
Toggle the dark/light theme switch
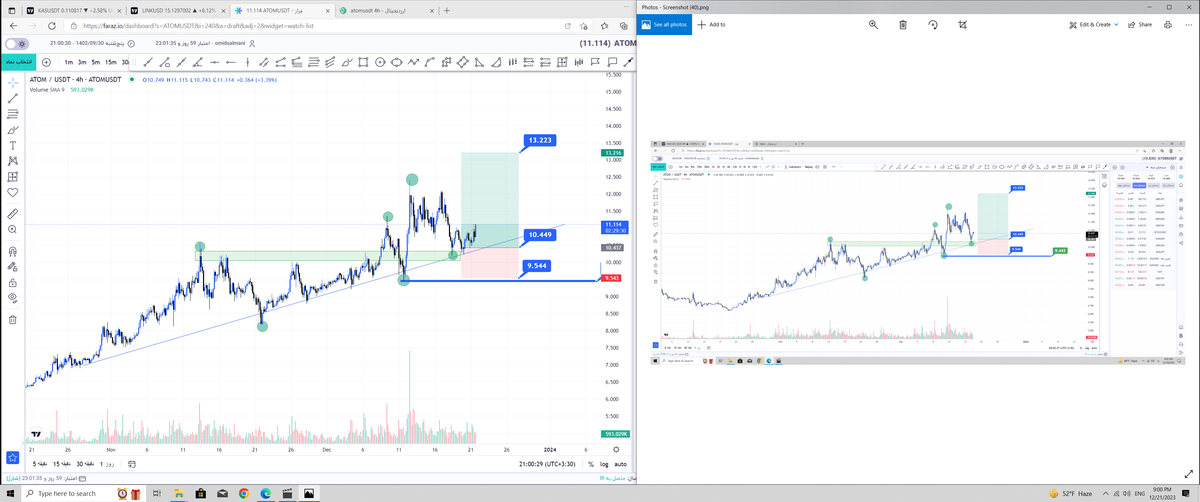[x=17, y=44]
